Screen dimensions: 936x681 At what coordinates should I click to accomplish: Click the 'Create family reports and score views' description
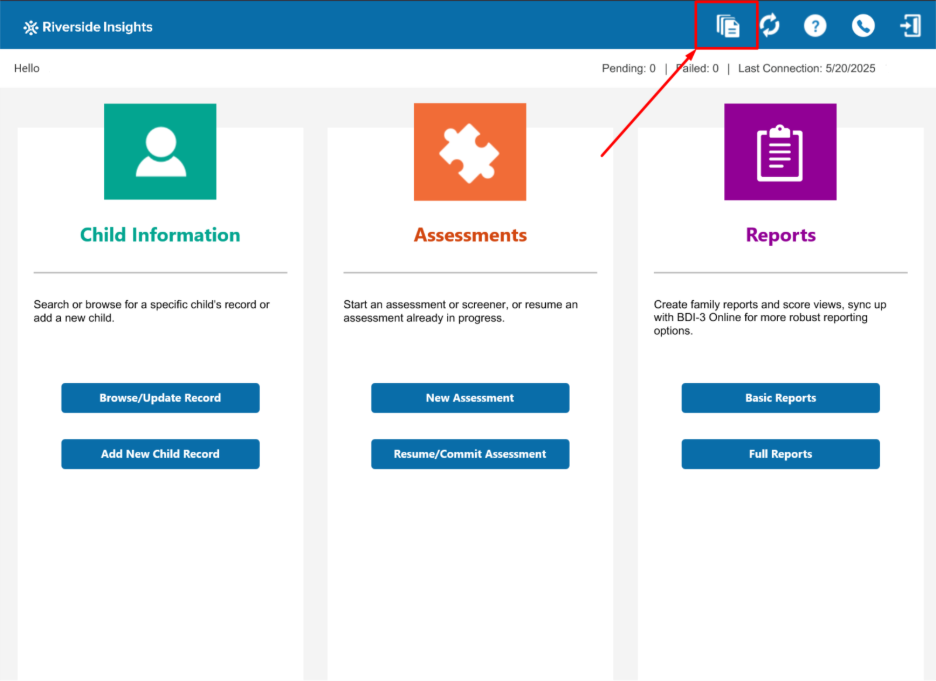(x=770, y=318)
